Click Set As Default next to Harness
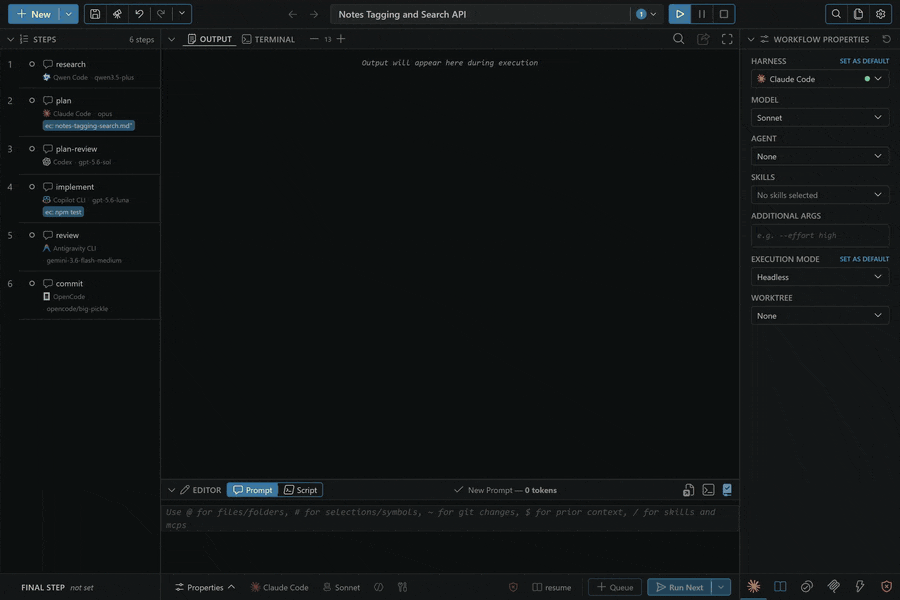Screen dimensions: 900x600 click(864, 61)
